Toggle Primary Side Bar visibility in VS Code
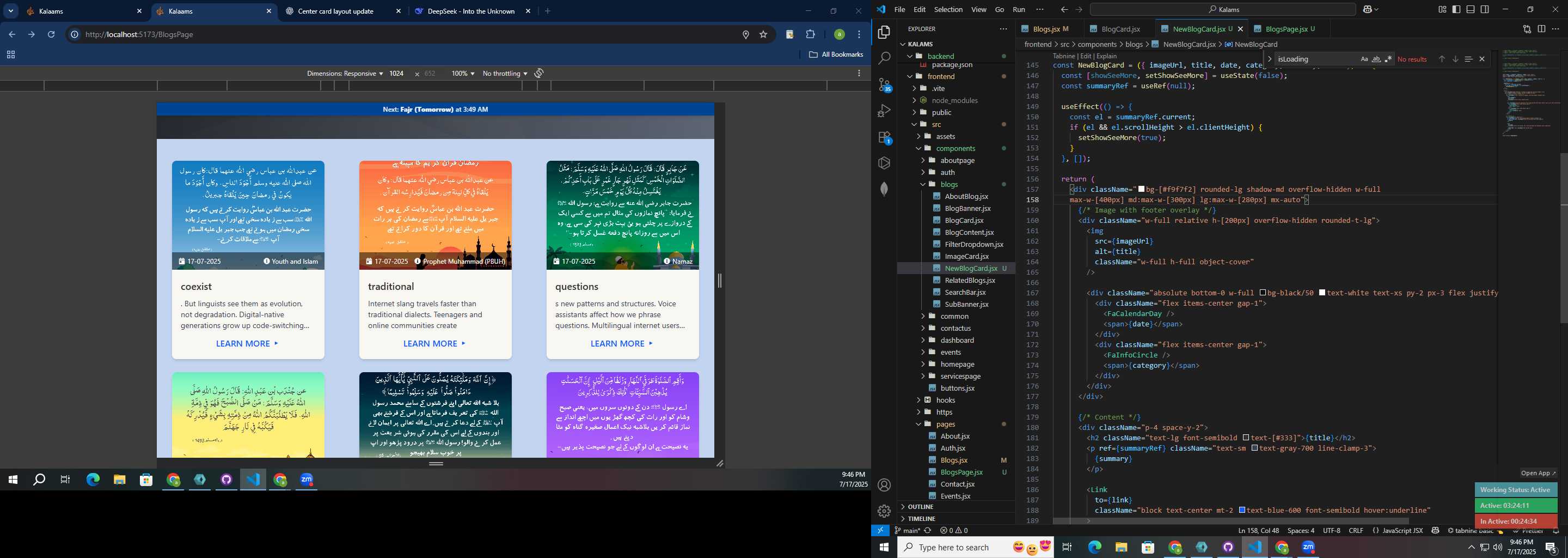Image resolution: width=1568 pixels, height=558 pixels. (1456, 9)
